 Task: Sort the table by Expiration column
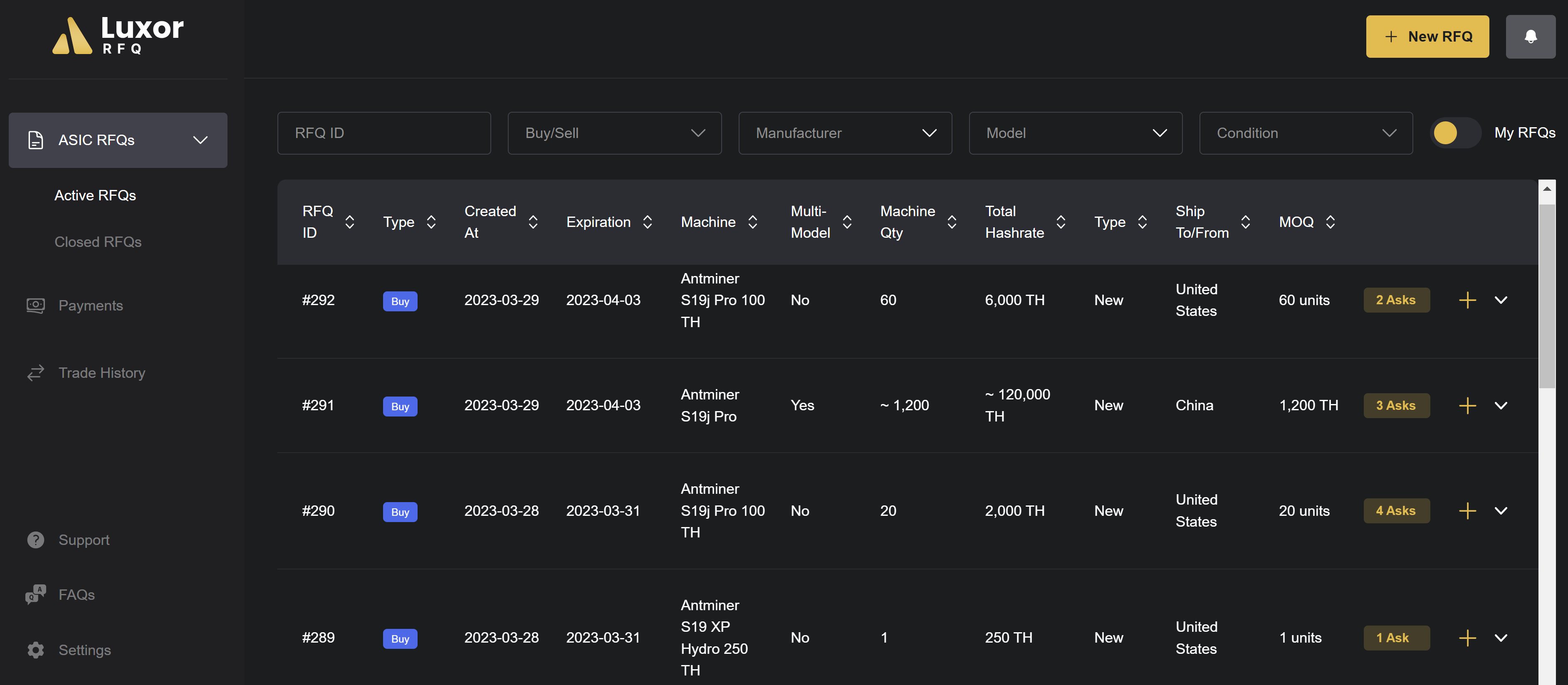[x=647, y=222]
